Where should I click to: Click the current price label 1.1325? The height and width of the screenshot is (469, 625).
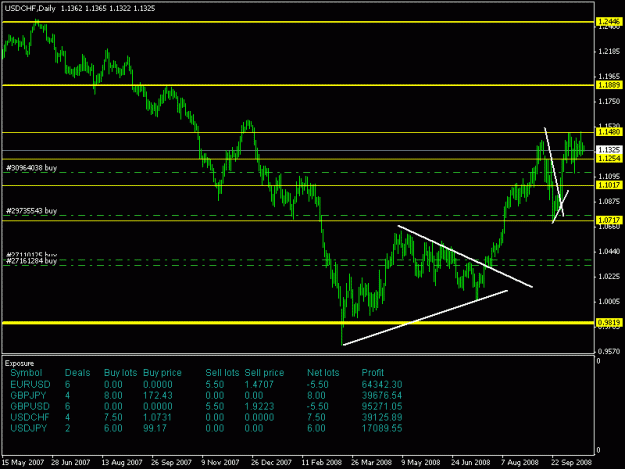609,150
